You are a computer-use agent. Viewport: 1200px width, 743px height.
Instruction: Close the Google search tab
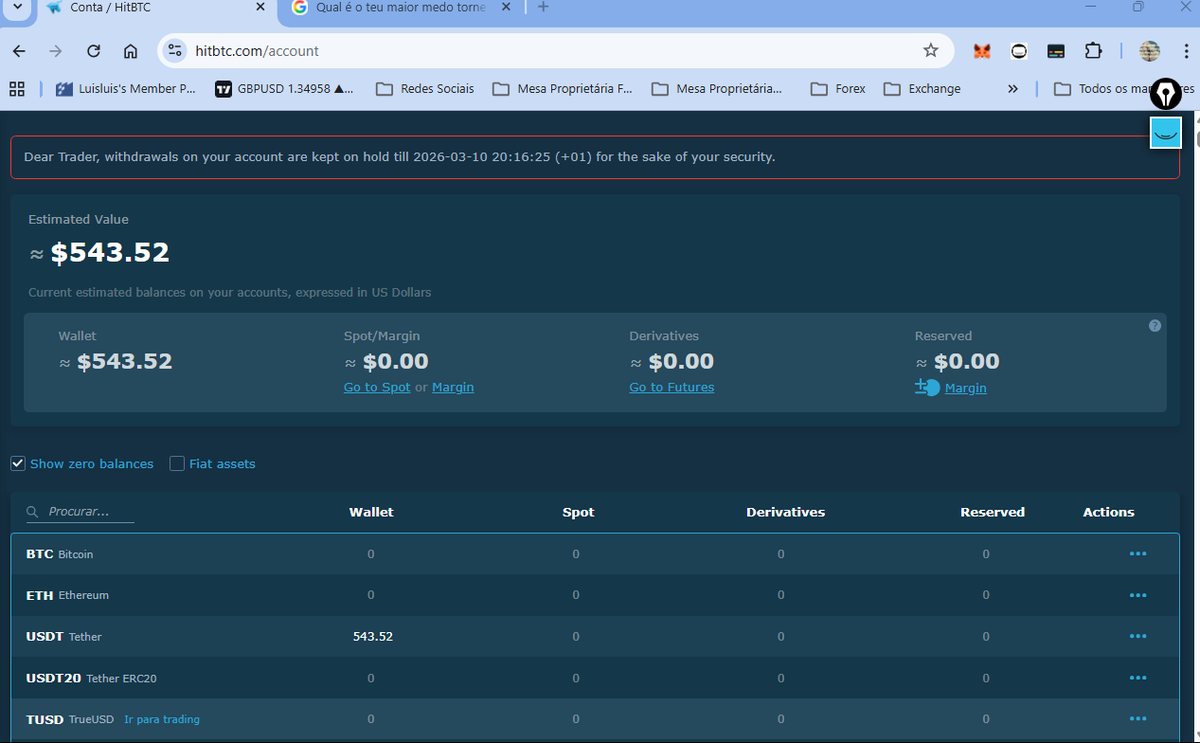[x=506, y=7]
